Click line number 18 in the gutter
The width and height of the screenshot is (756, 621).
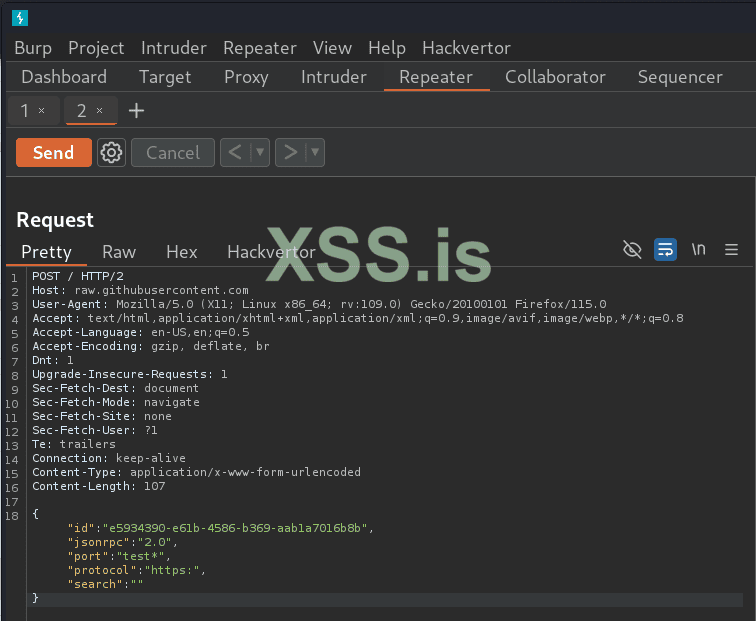coord(12,516)
